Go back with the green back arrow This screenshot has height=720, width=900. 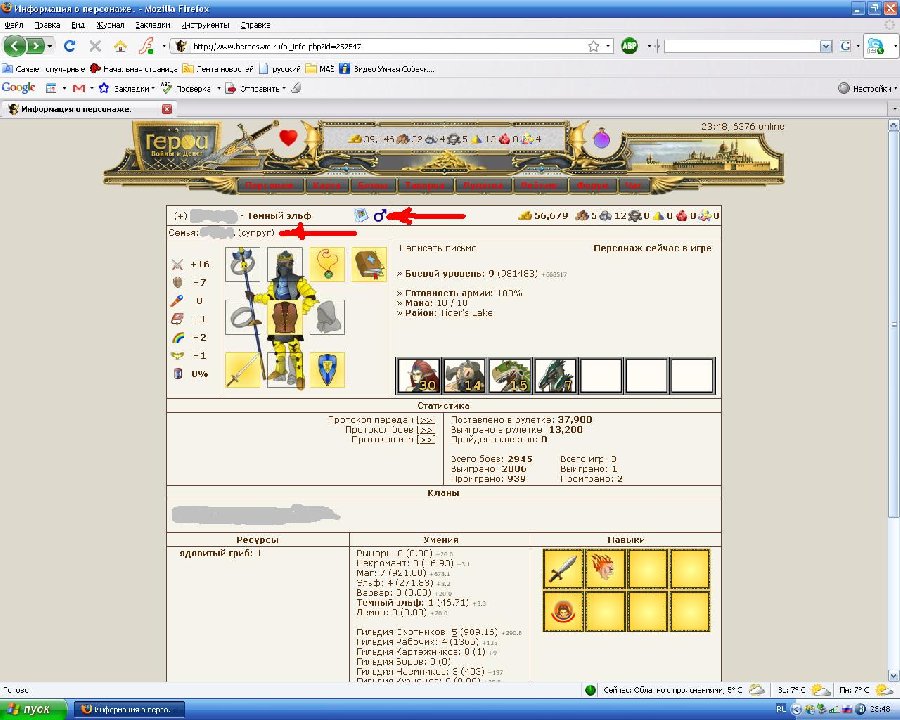pos(15,46)
